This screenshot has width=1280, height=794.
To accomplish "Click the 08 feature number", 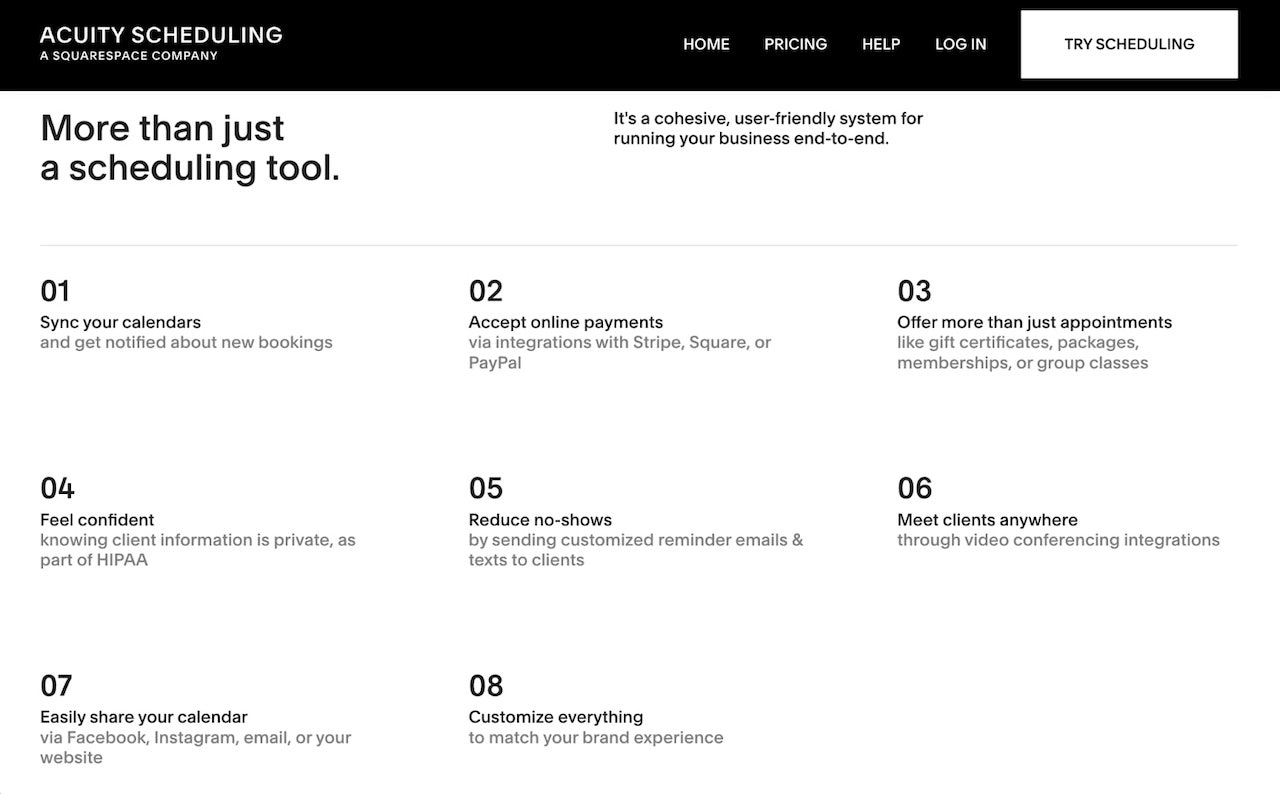I will pyautogui.click(x=486, y=686).
